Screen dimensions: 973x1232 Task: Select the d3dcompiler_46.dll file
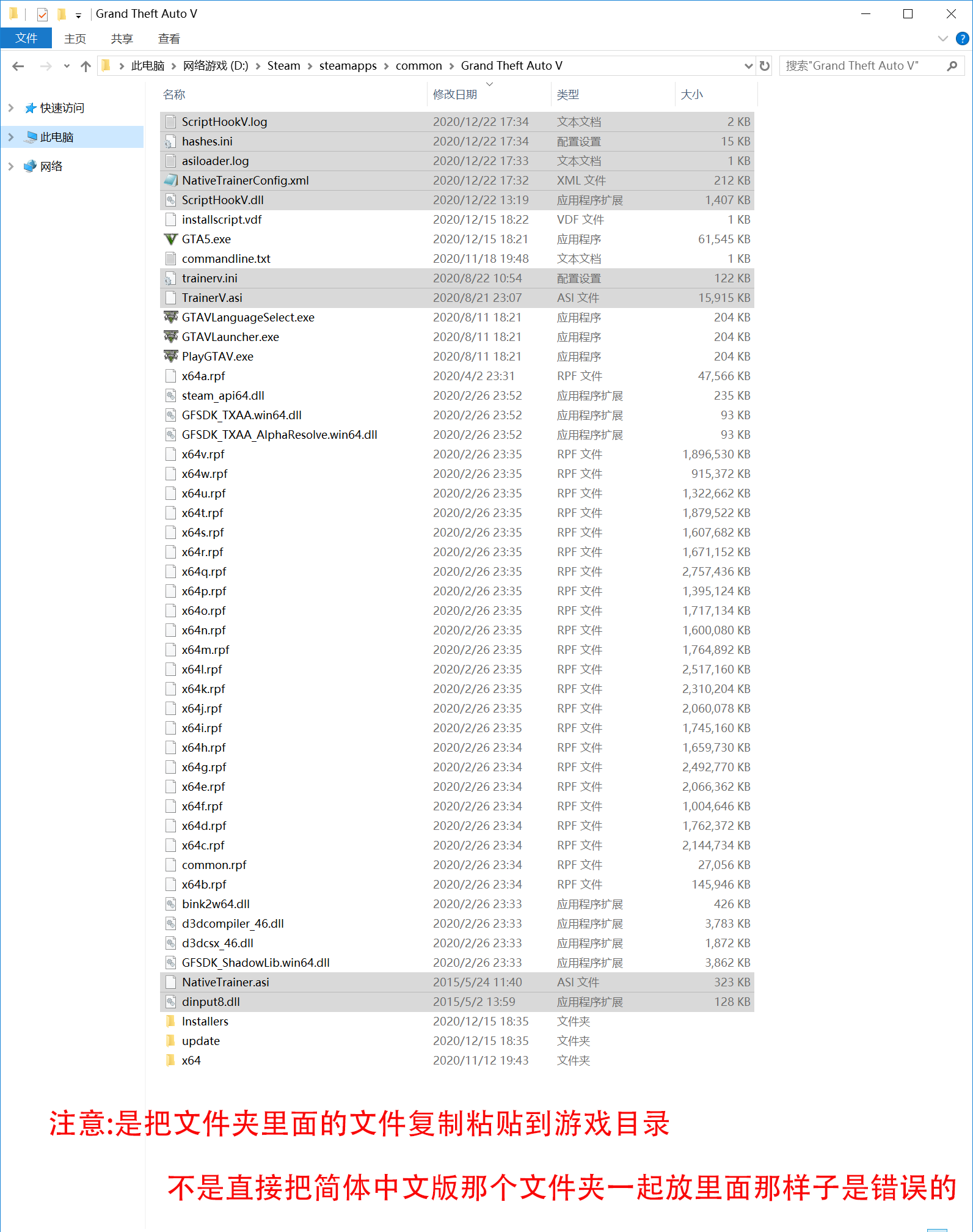(457, 923)
